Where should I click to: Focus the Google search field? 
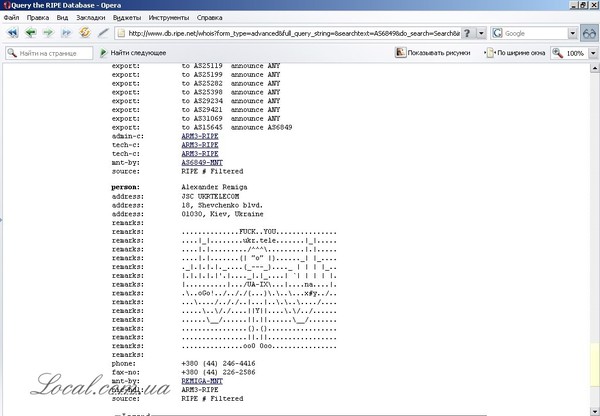pos(535,33)
